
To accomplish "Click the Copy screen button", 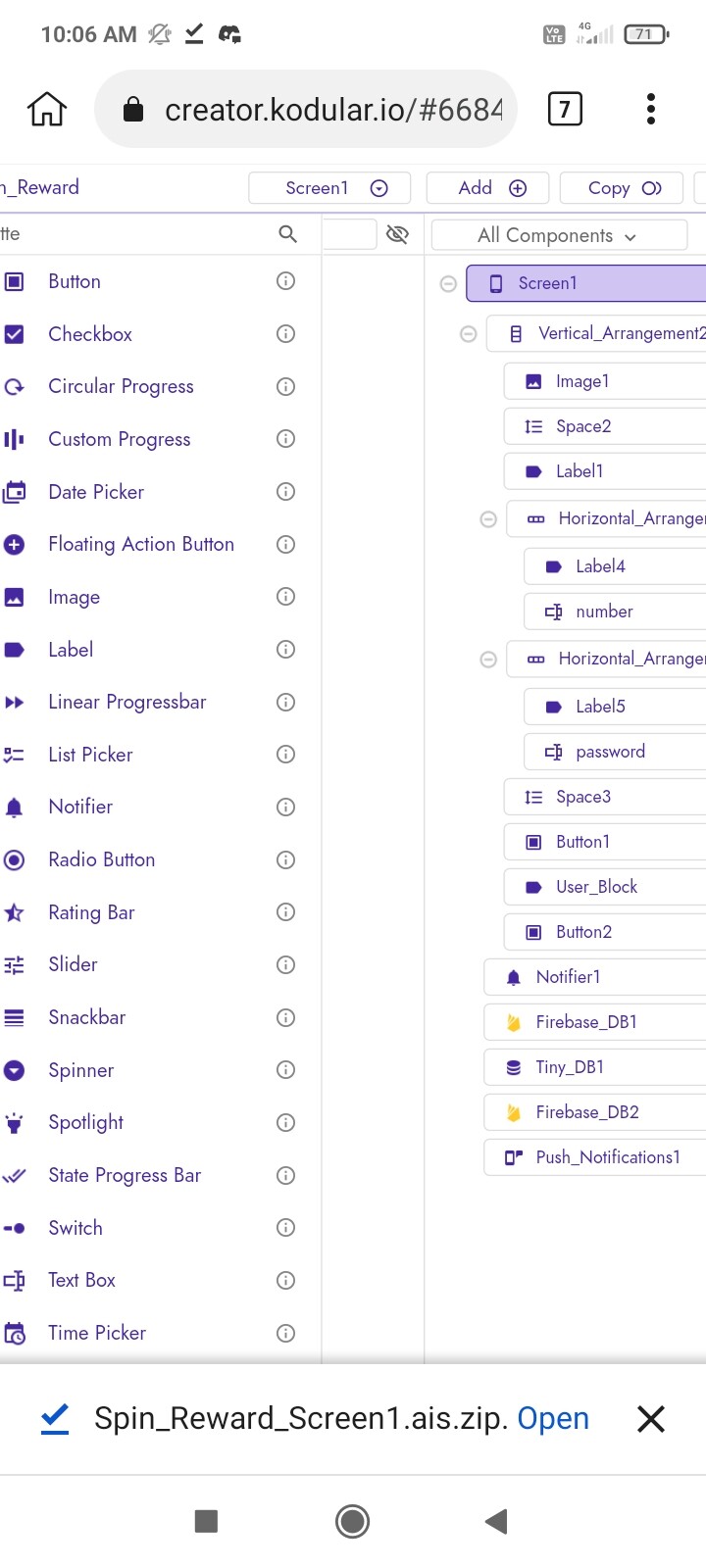I will pyautogui.click(x=624, y=188).
